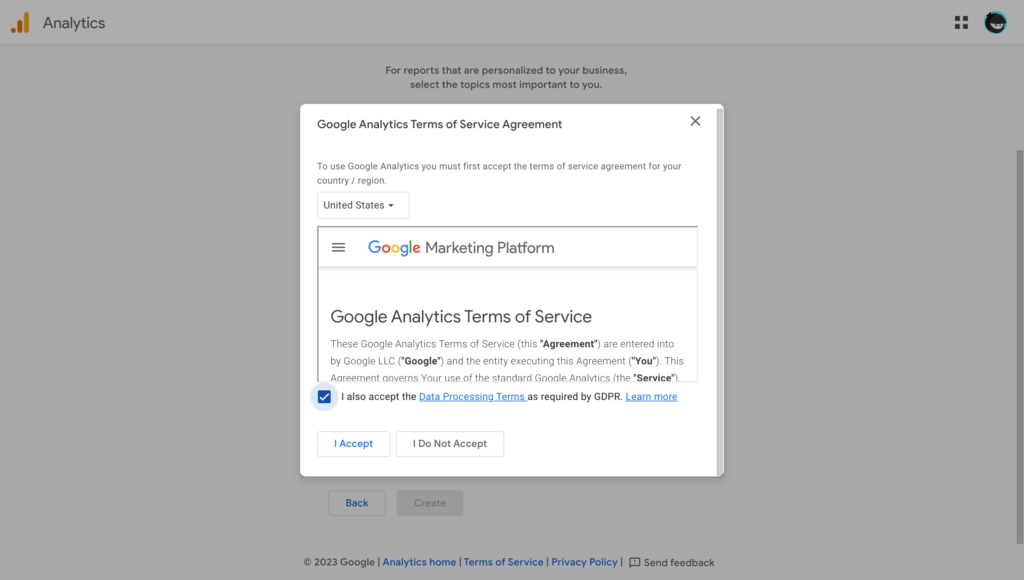Screen dimensions: 1024x580
Task: Click the Analytics logo icon
Action: [20, 21]
